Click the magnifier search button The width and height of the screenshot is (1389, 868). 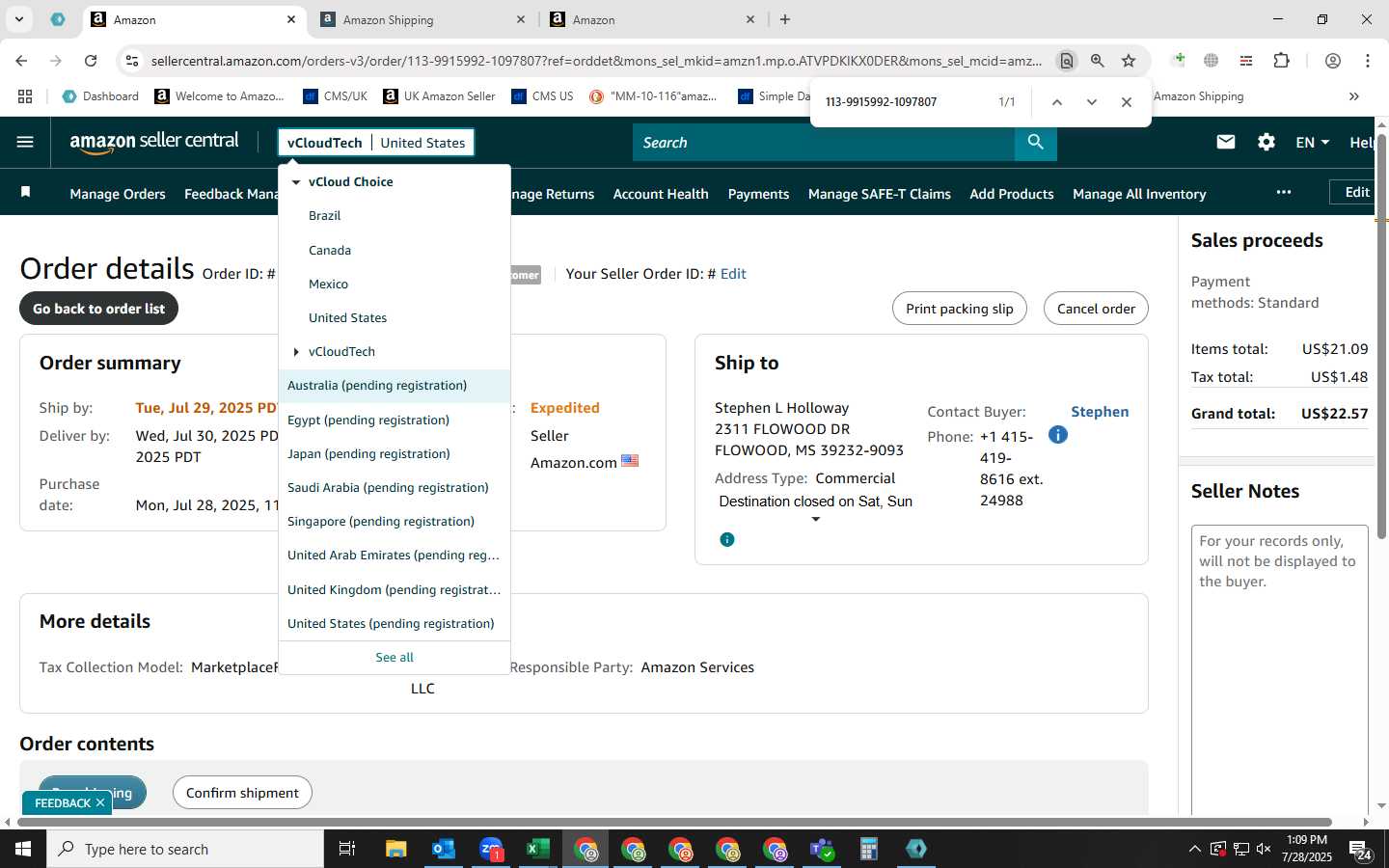pyautogui.click(x=1035, y=142)
